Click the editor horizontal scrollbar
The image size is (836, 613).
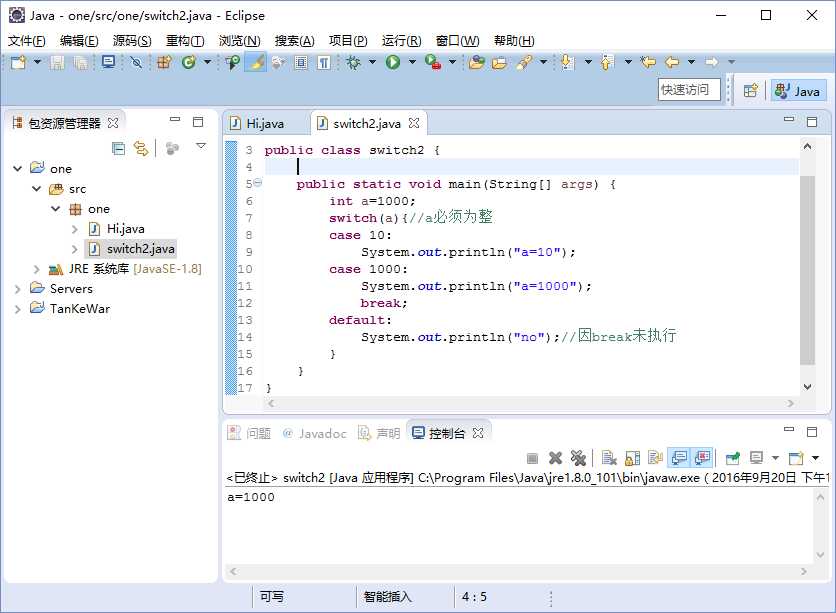point(530,404)
